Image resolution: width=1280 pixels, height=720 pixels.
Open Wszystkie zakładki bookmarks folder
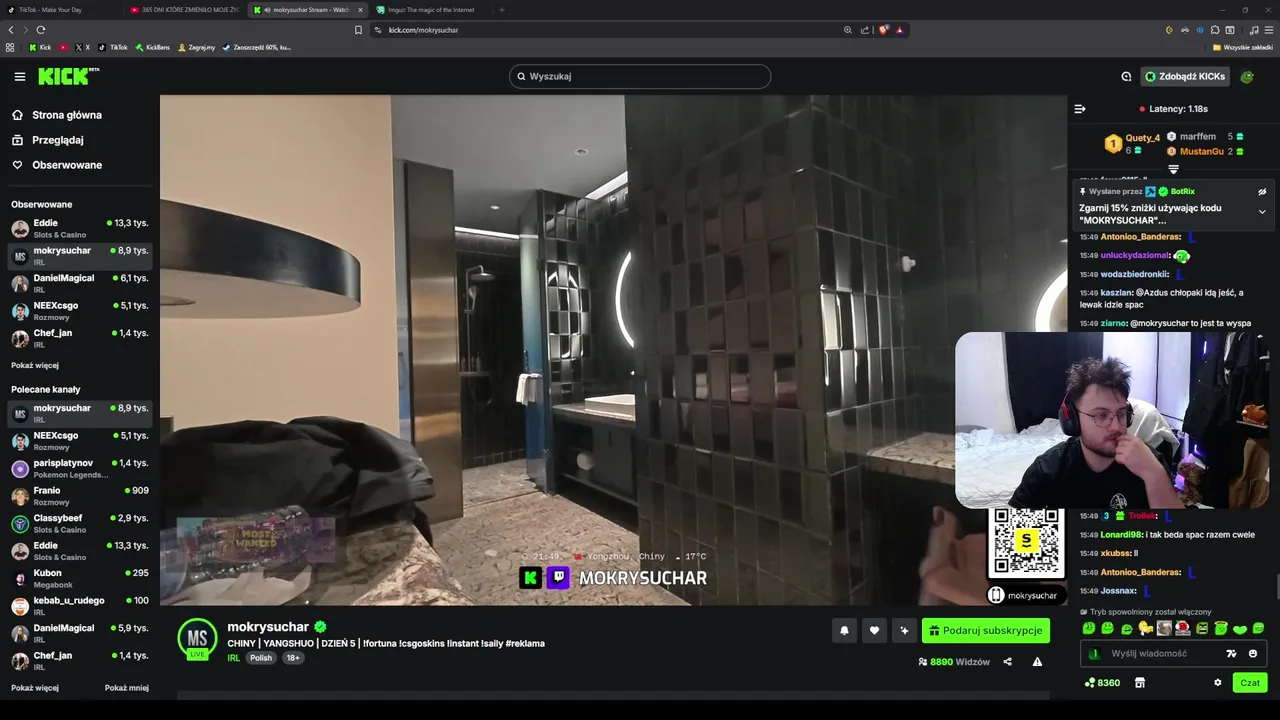click(1243, 47)
